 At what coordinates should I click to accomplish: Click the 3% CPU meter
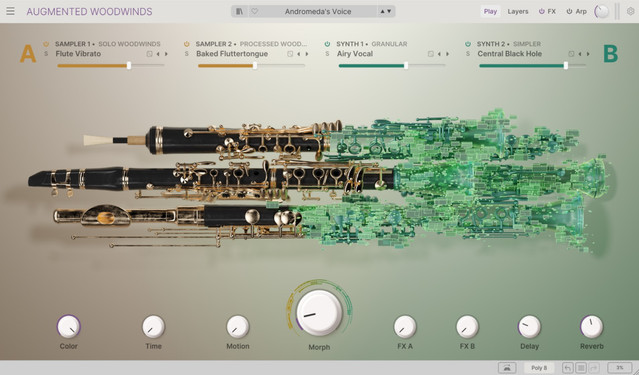pyautogui.click(x=620, y=368)
